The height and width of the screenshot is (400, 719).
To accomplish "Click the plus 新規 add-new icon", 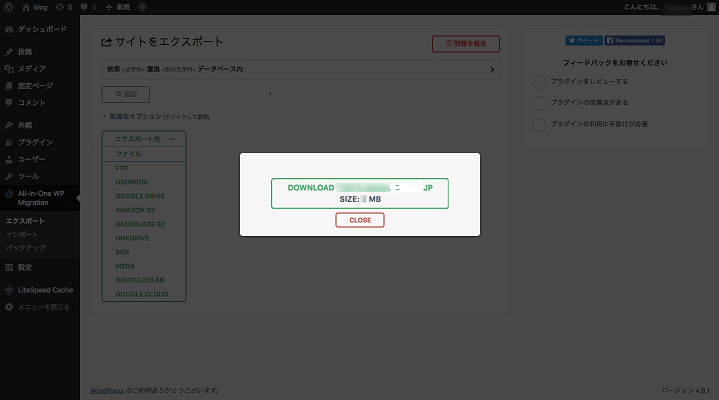I will tap(109, 7).
